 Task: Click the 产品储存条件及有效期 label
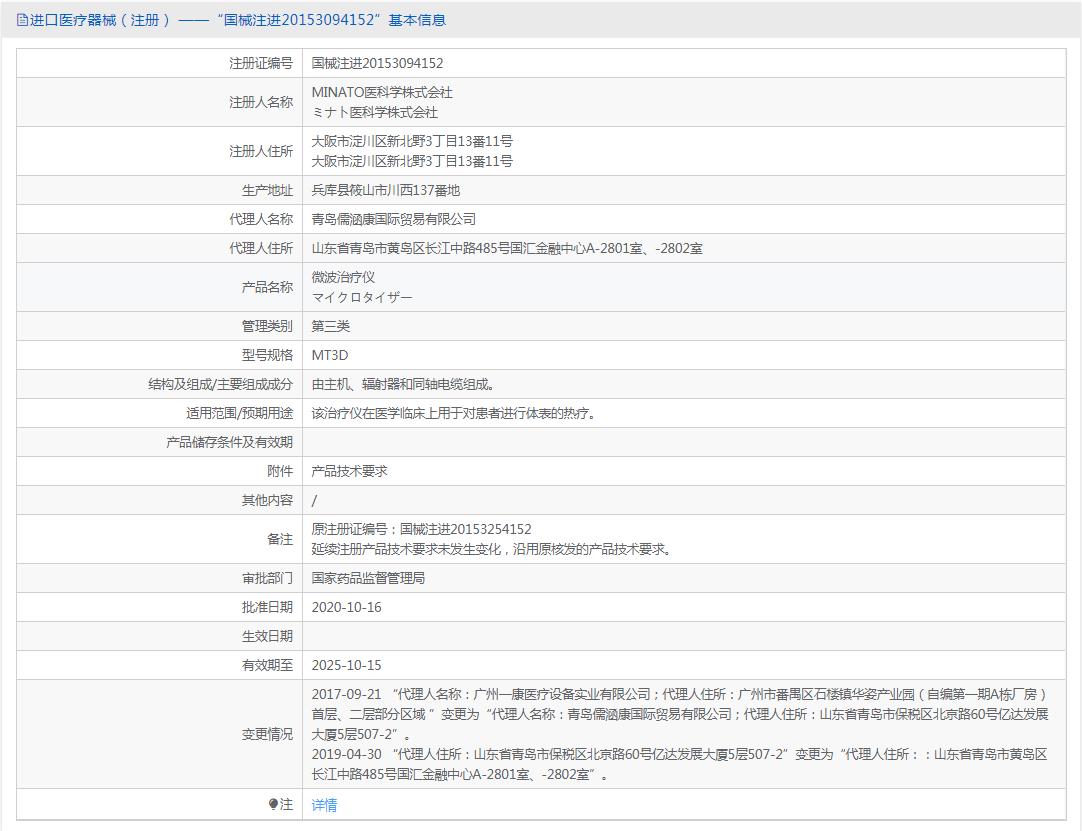pos(229,442)
